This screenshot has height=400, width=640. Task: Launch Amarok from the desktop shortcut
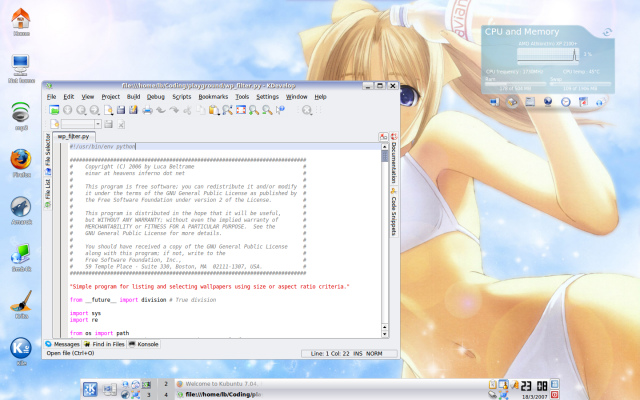tap(17, 208)
